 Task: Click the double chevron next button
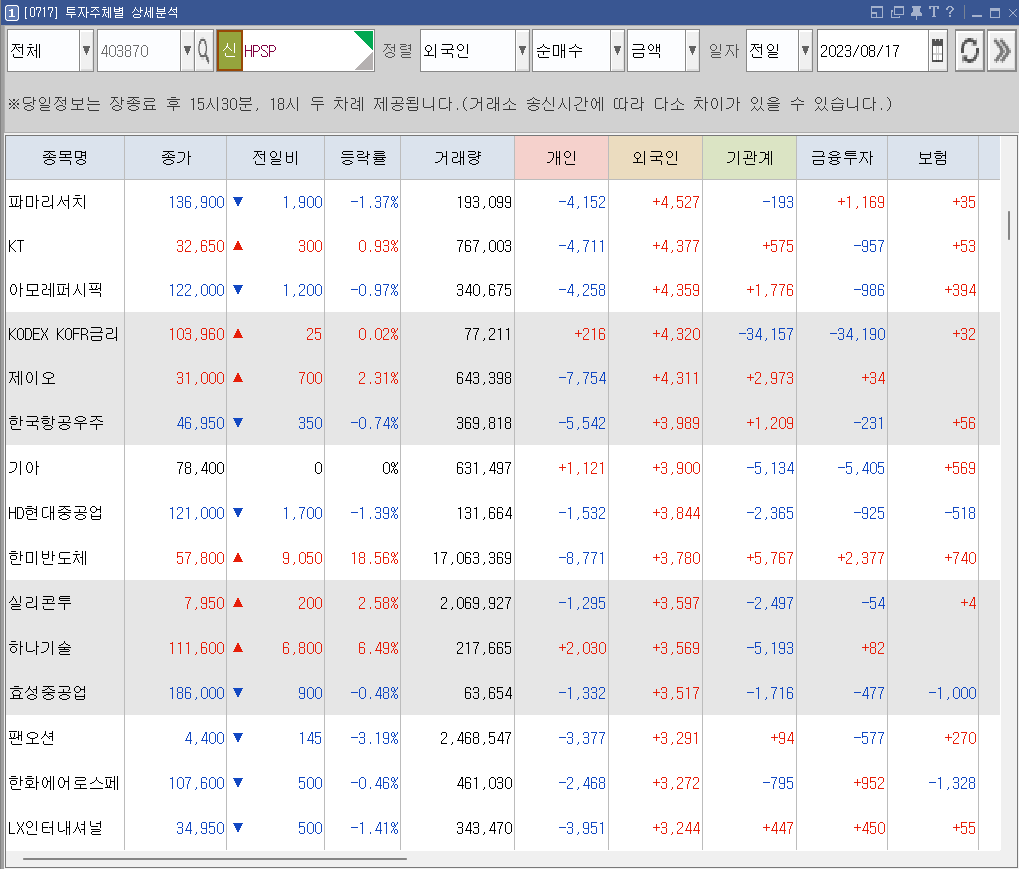click(x=1001, y=50)
